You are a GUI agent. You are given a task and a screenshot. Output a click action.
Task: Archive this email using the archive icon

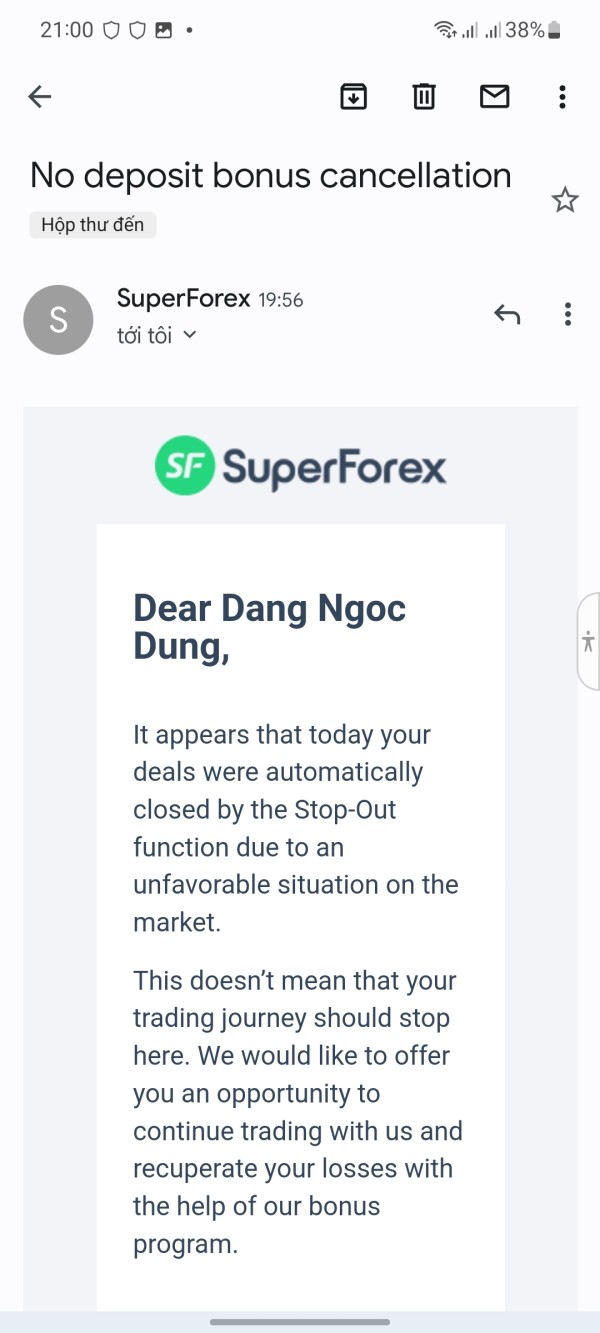(353, 96)
